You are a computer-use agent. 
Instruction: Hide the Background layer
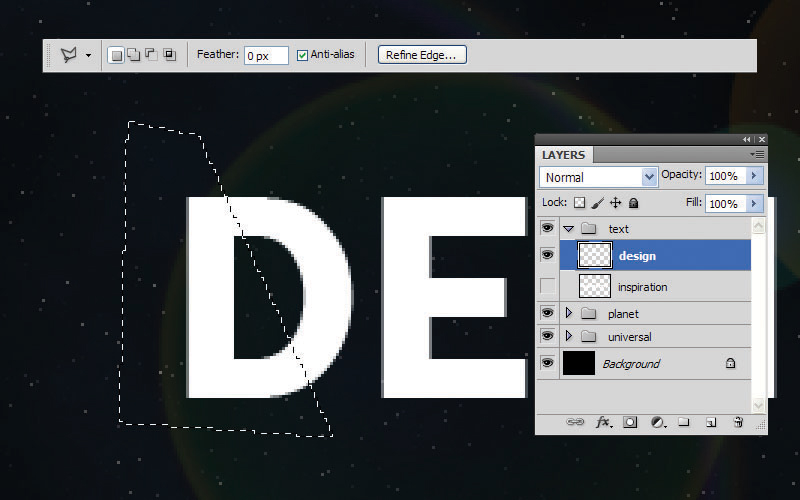click(x=547, y=363)
